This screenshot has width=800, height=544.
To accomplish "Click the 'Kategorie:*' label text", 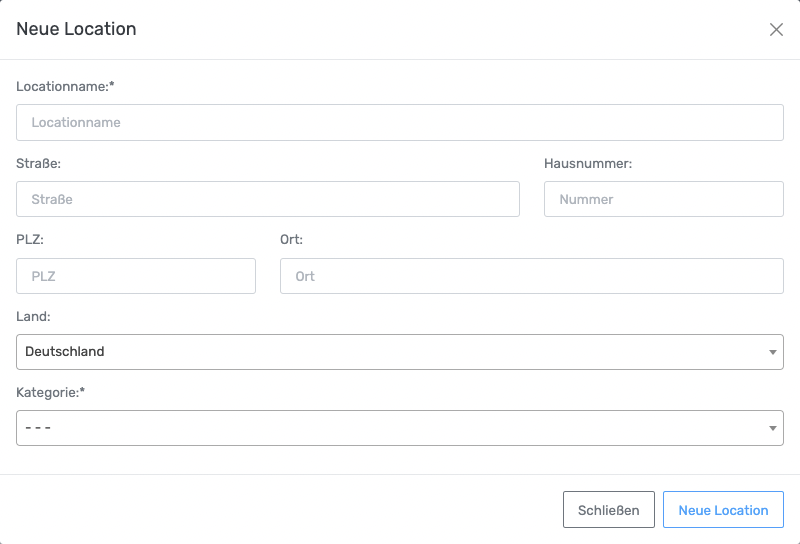I will click(x=50, y=392).
